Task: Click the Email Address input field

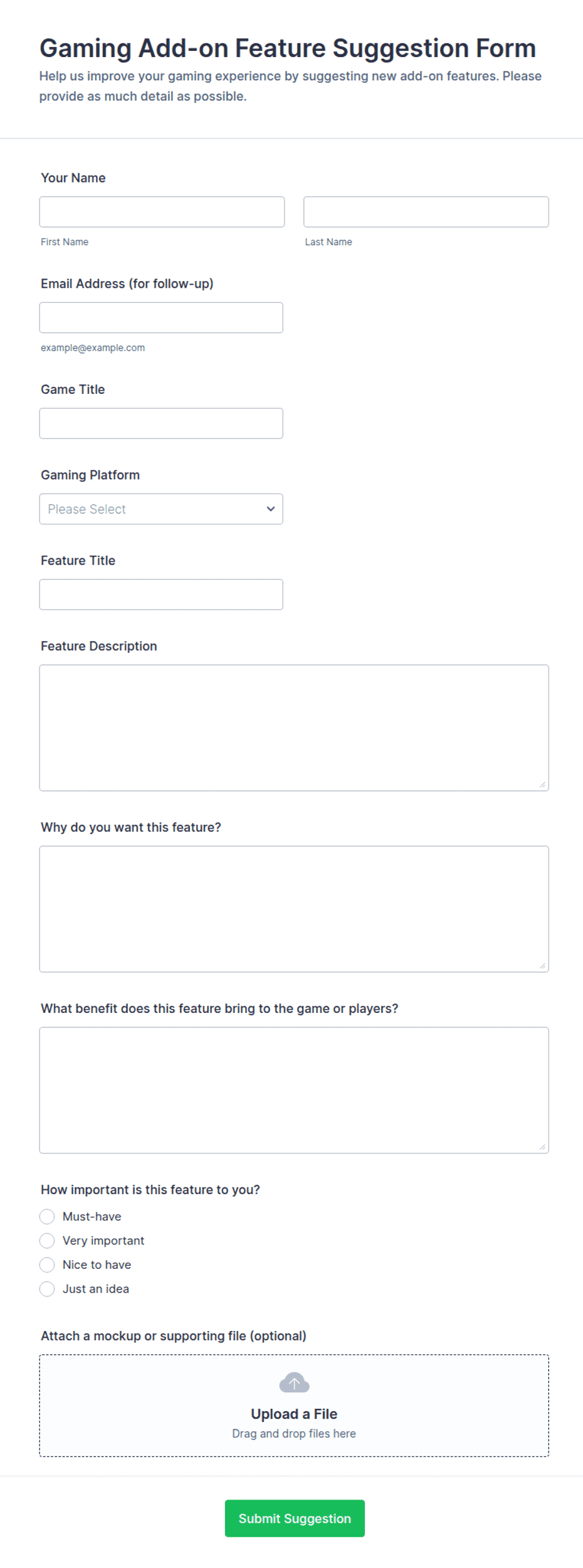Action: pyautogui.click(x=161, y=317)
